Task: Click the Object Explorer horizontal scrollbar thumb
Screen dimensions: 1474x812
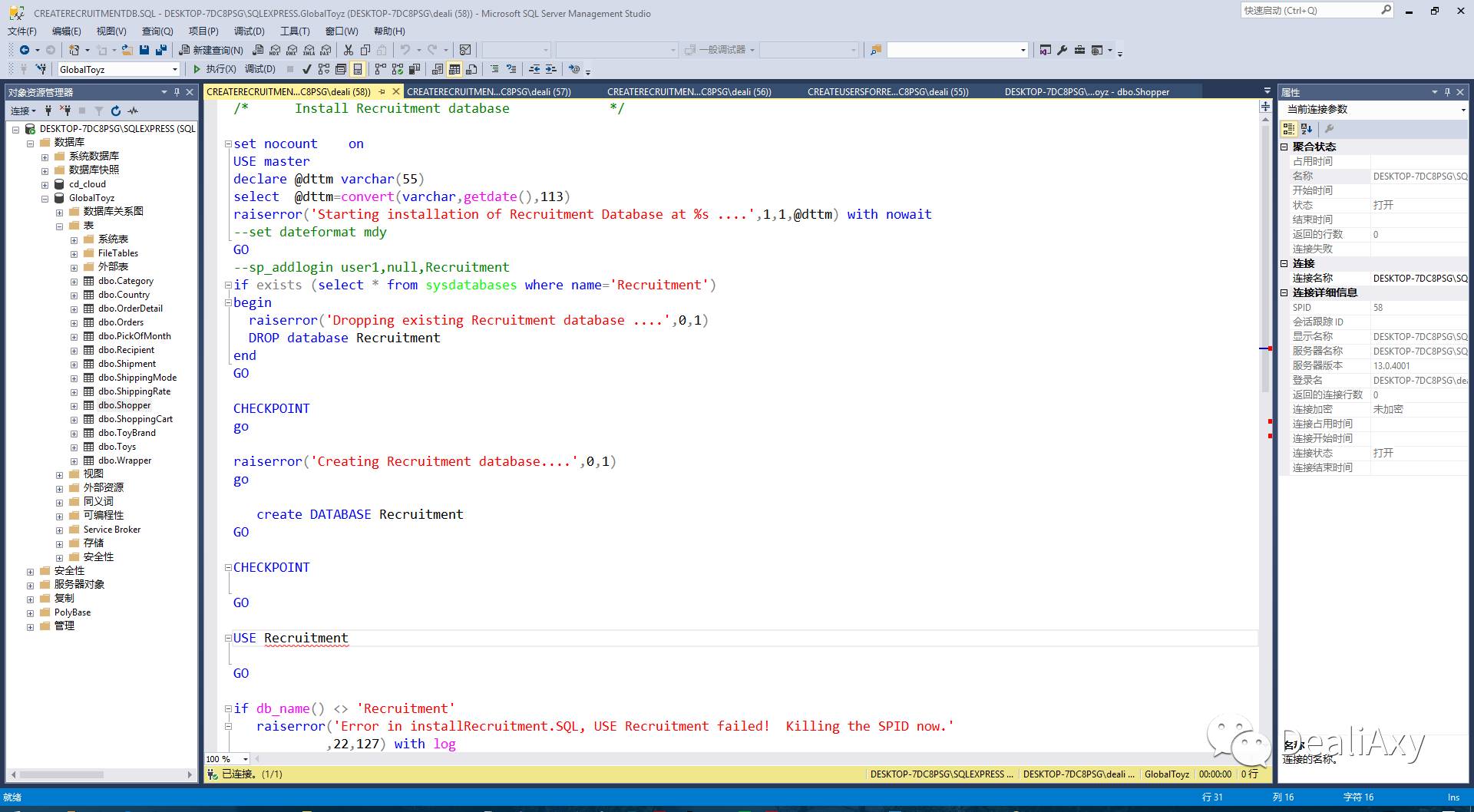Action: click(x=61, y=775)
